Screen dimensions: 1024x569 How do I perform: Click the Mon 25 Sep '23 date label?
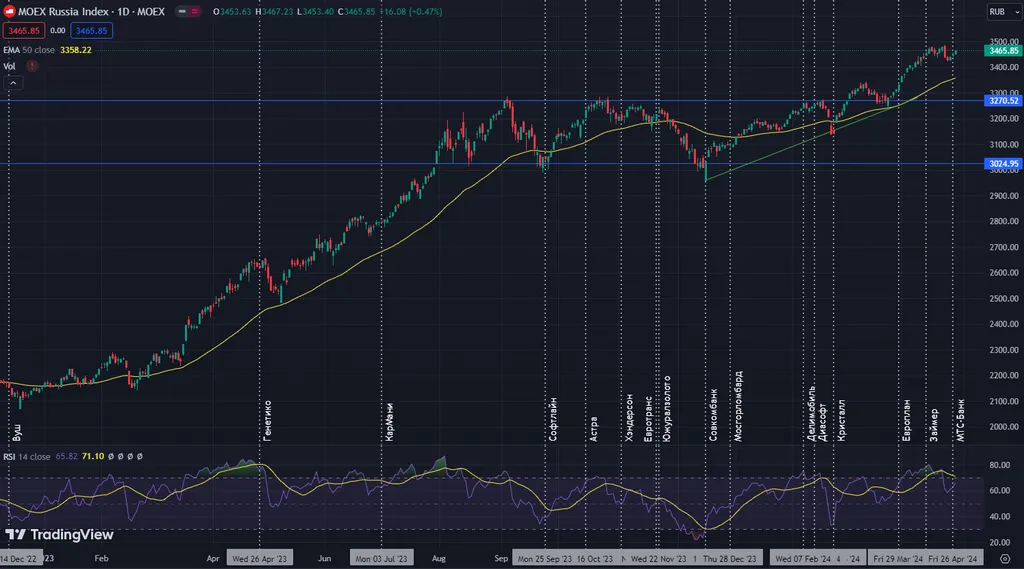pyautogui.click(x=545, y=559)
